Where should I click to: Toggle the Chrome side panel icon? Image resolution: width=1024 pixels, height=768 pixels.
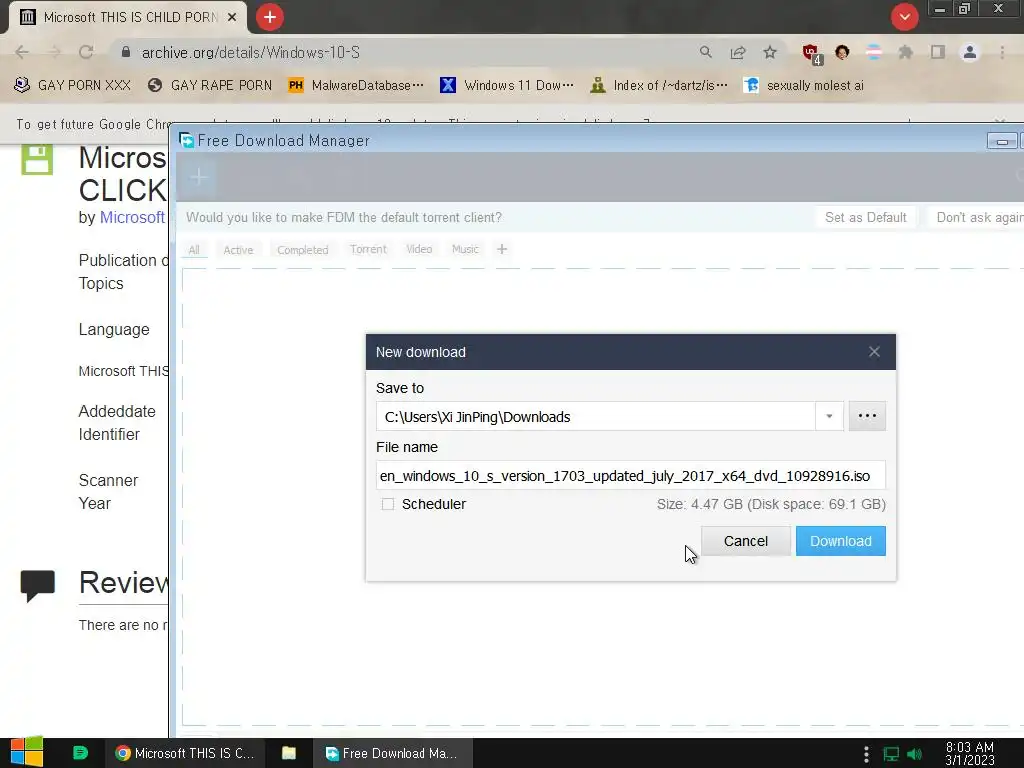[x=938, y=52]
